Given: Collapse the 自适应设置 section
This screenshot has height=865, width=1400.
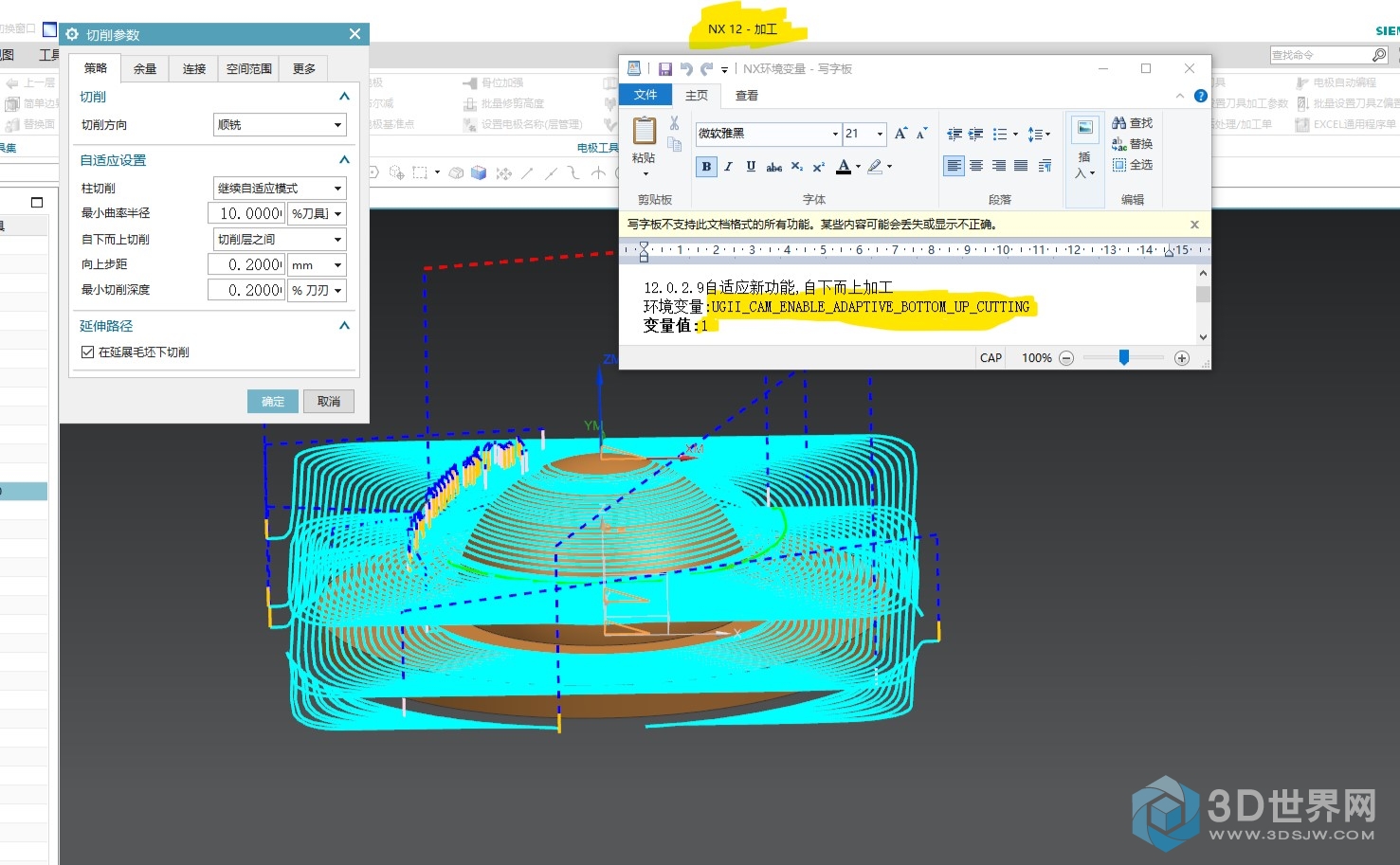Looking at the screenshot, I should pos(344,160).
